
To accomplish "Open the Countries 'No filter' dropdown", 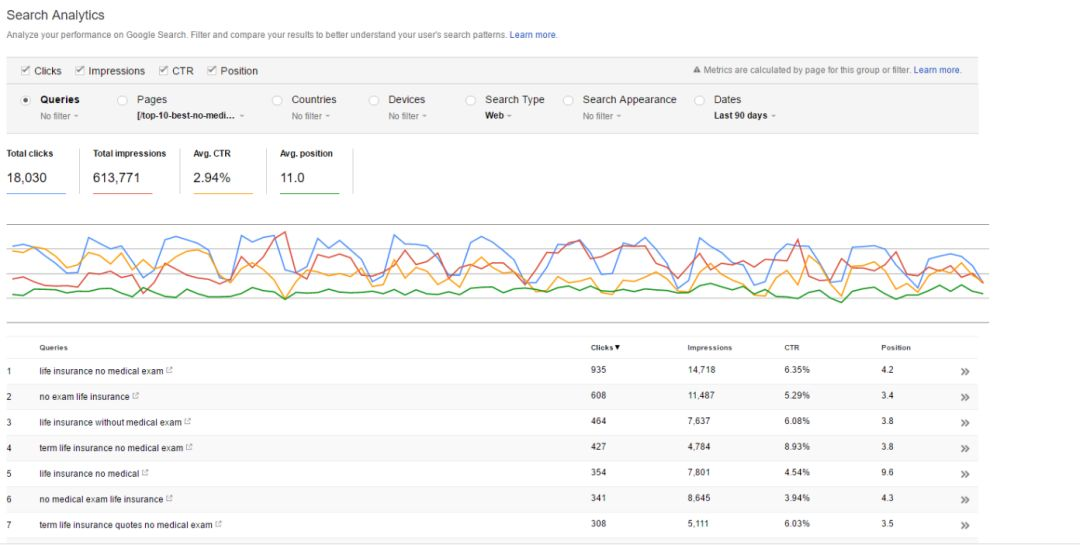I will 311,116.
